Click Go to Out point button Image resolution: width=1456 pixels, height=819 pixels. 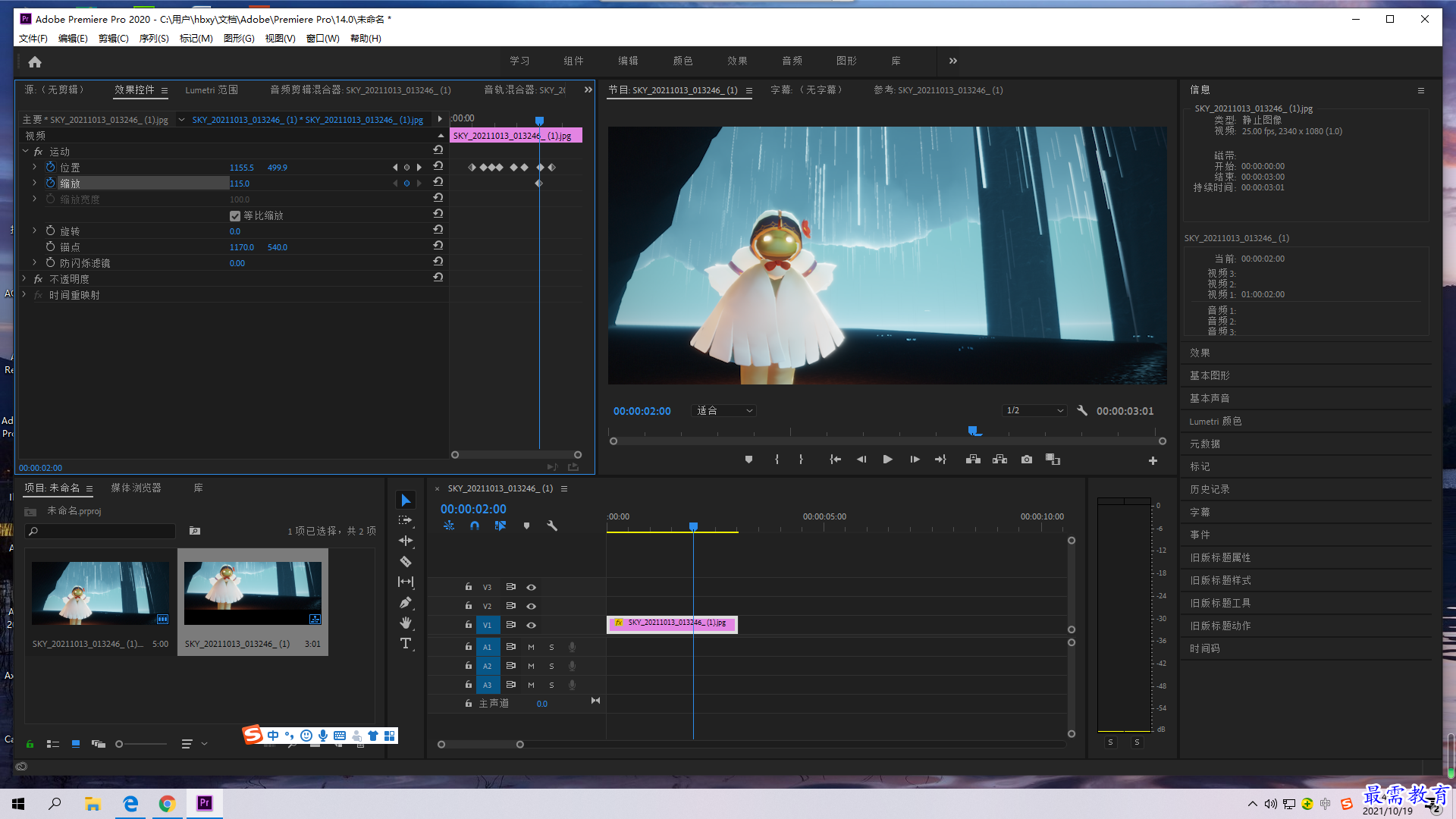click(940, 460)
